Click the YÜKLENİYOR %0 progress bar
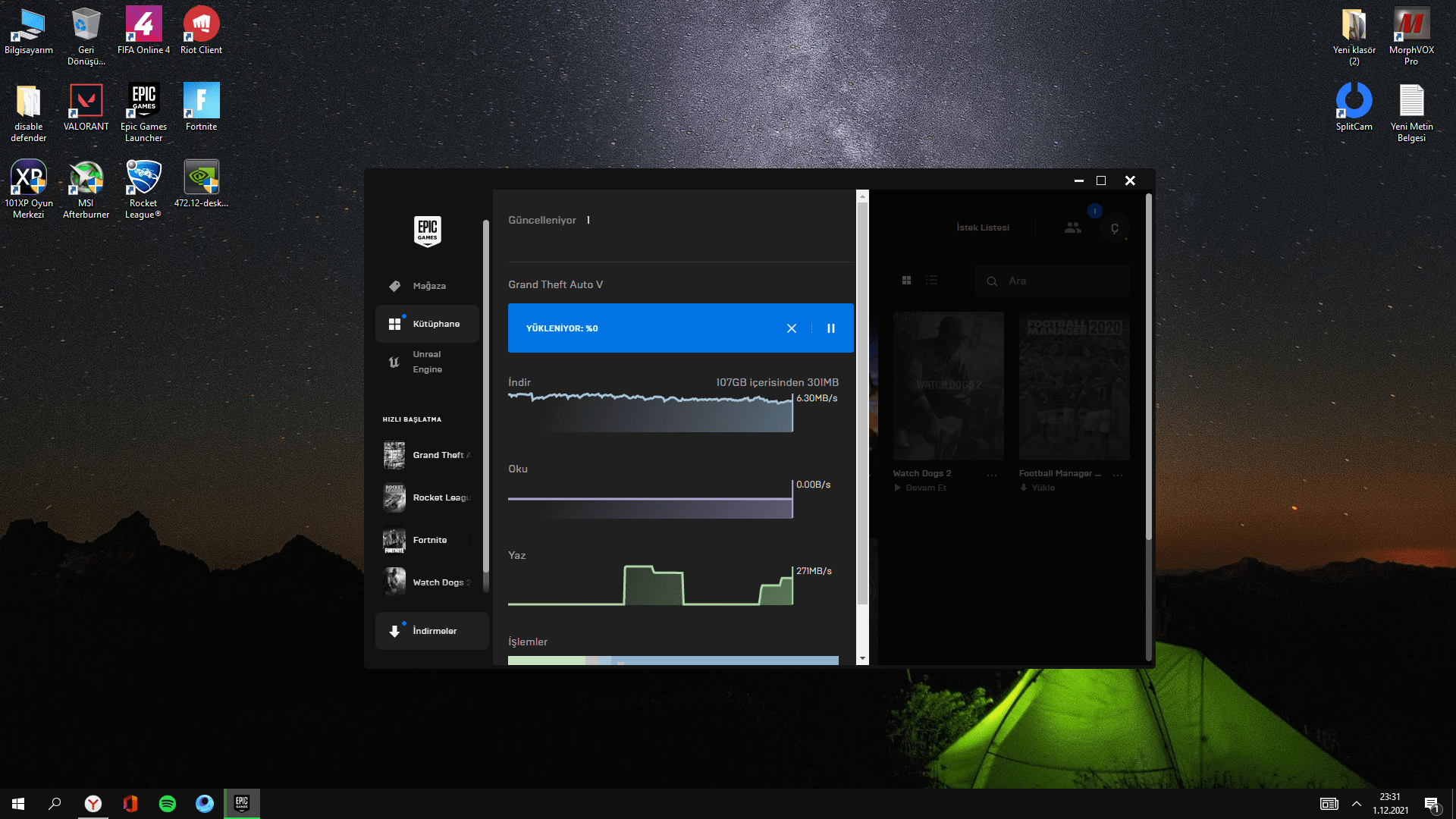 point(681,328)
